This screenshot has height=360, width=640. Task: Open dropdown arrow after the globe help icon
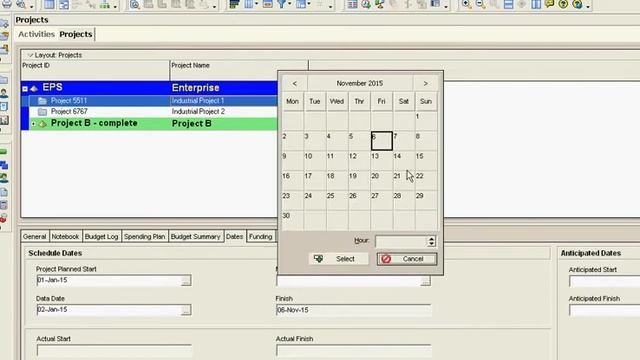[588, 6]
